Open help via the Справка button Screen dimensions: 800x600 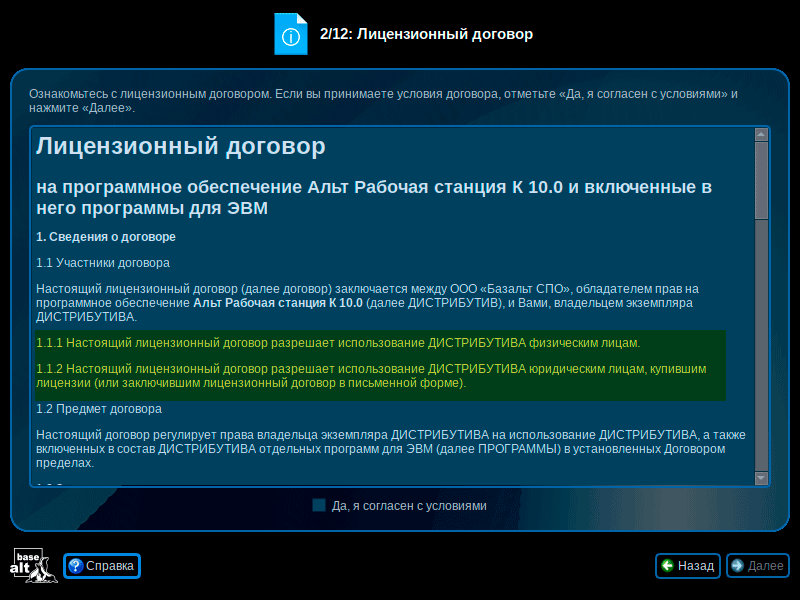[x=102, y=566]
